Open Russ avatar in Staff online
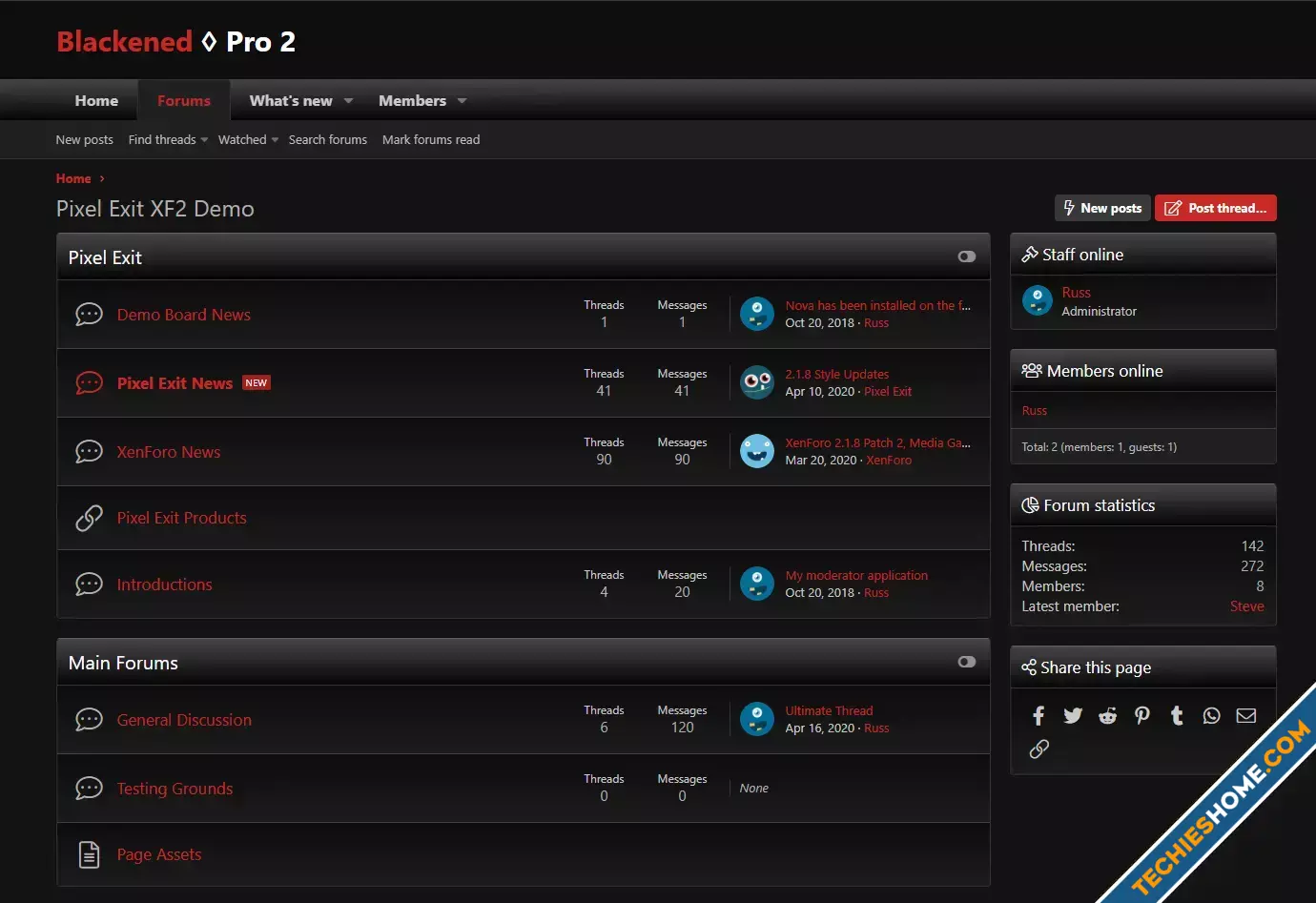This screenshot has height=903, width=1316. tap(1037, 301)
